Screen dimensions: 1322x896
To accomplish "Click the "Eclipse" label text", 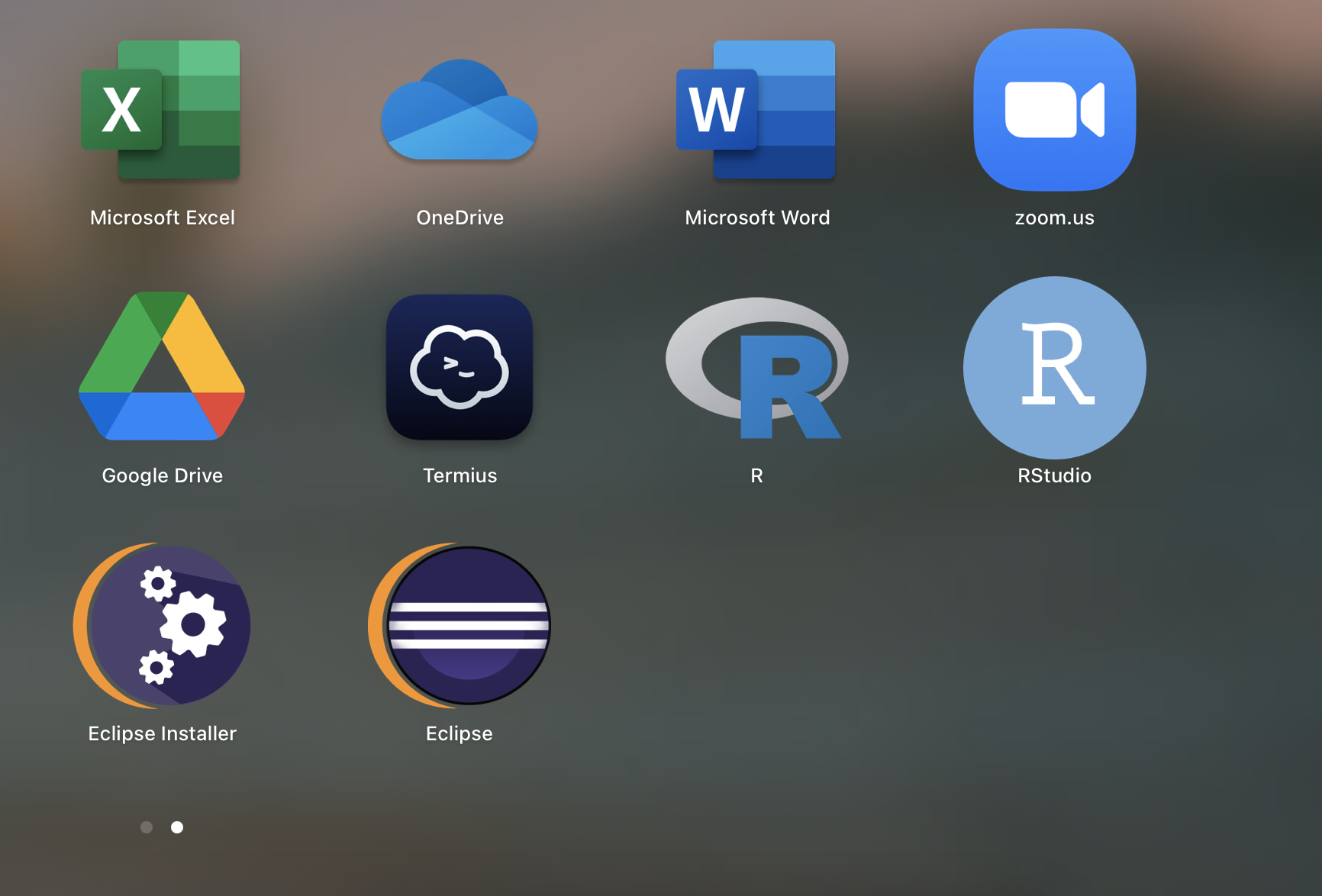I will [459, 733].
